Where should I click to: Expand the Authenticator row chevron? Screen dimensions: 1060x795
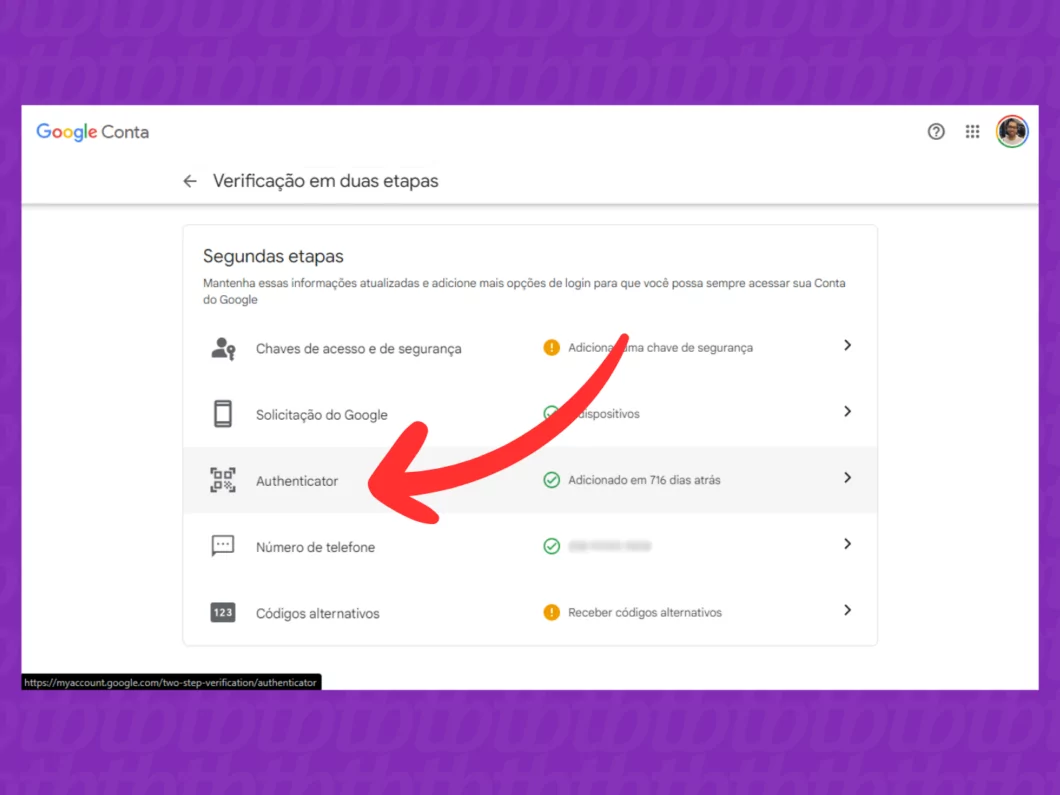(x=847, y=478)
